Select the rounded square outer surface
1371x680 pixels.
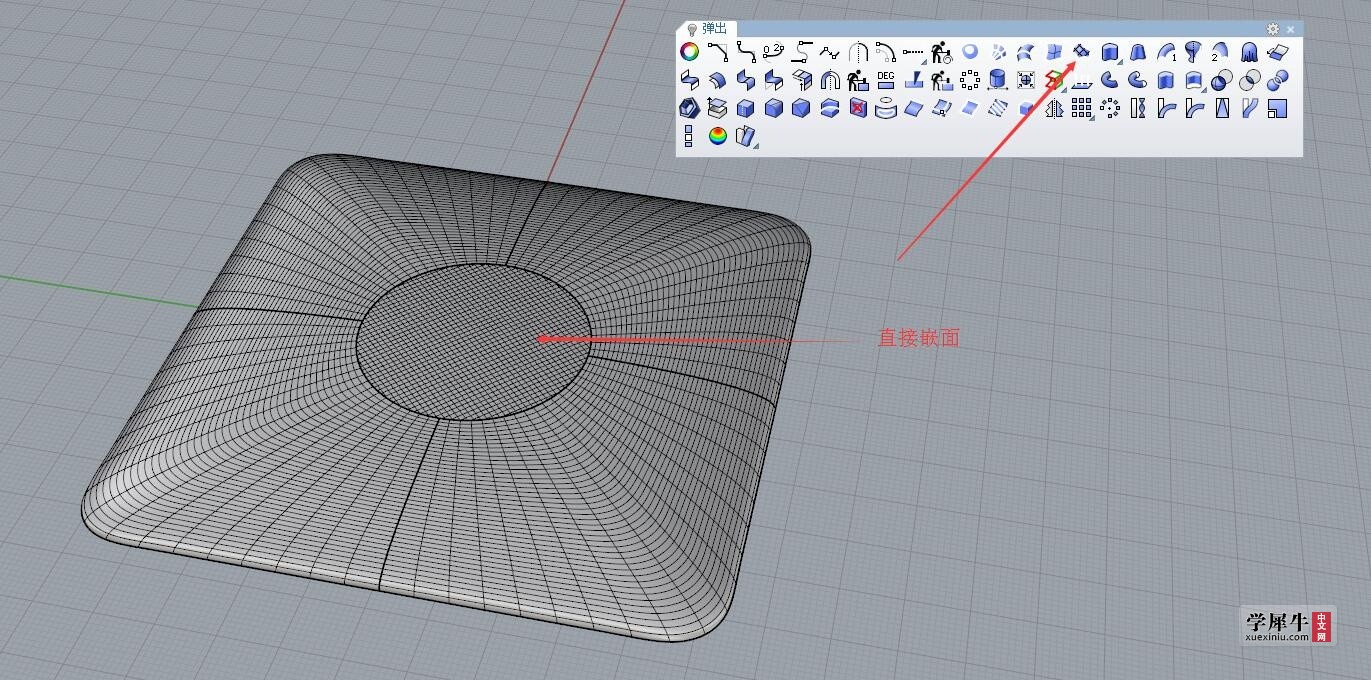click(445, 397)
